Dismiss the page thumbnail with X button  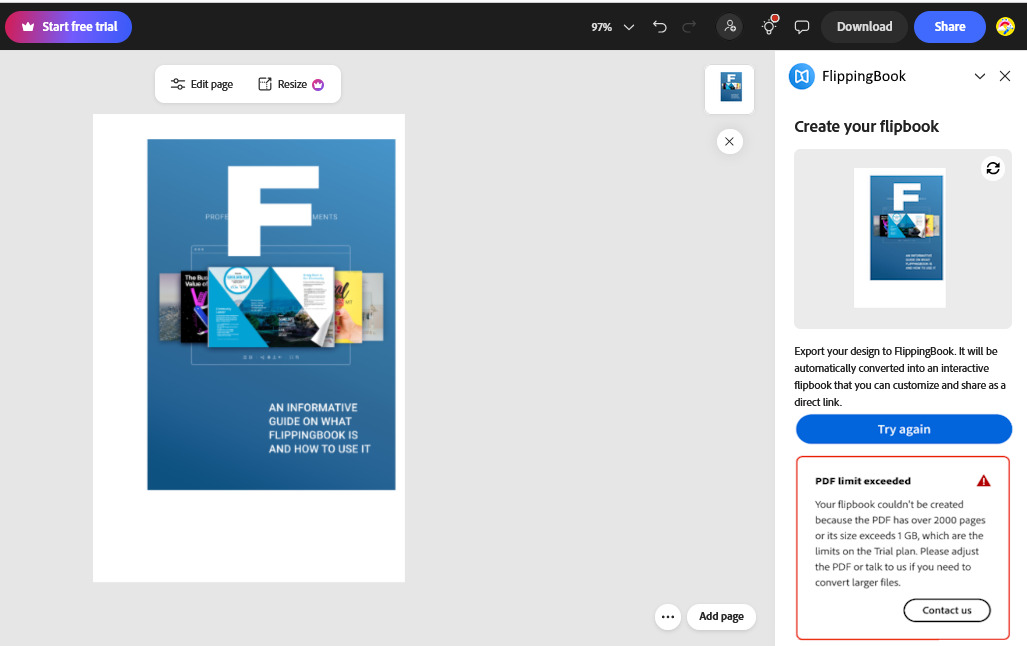[x=729, y=142]
